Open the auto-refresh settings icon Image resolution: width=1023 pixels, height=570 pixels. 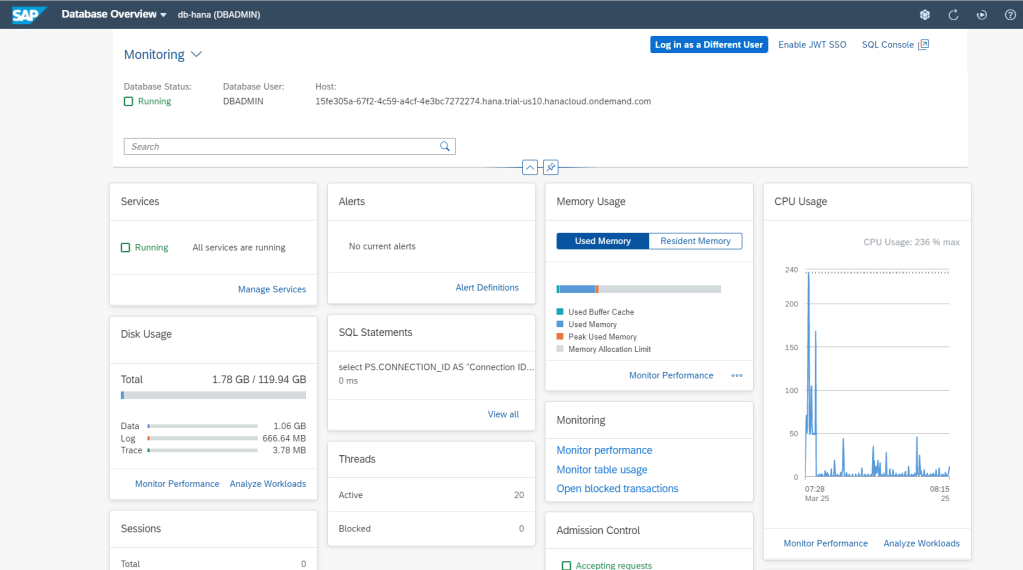pyautogui.click(x=981, y=15)
